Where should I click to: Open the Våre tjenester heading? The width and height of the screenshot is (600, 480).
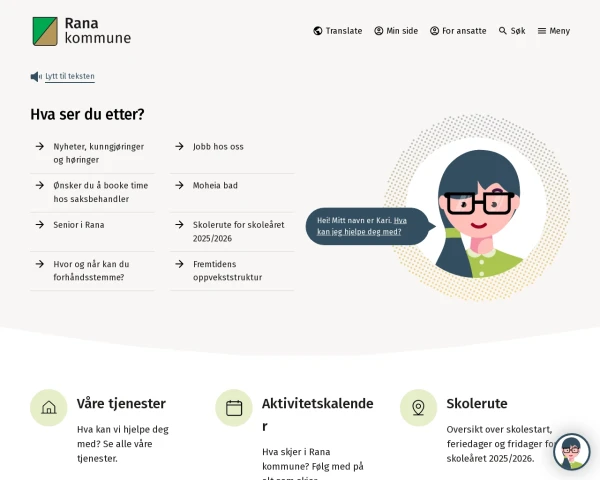(121, 403)
